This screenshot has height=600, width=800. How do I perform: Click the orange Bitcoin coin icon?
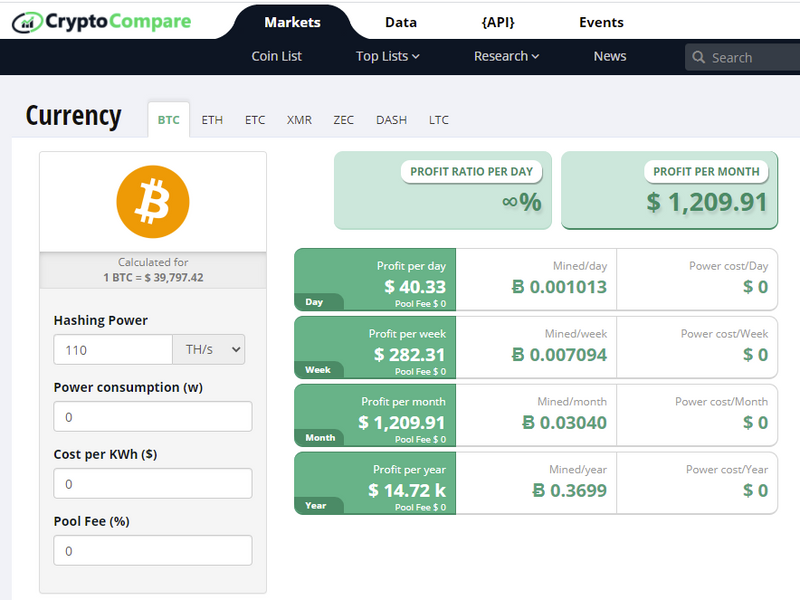pyautogui.click(x=153, y=201)
